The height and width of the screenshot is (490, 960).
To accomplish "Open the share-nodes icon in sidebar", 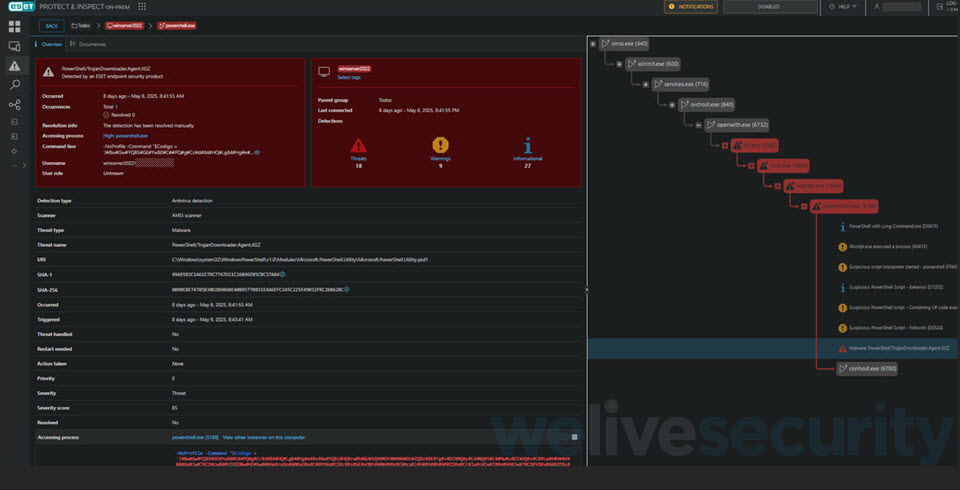I will click(14, 105).
